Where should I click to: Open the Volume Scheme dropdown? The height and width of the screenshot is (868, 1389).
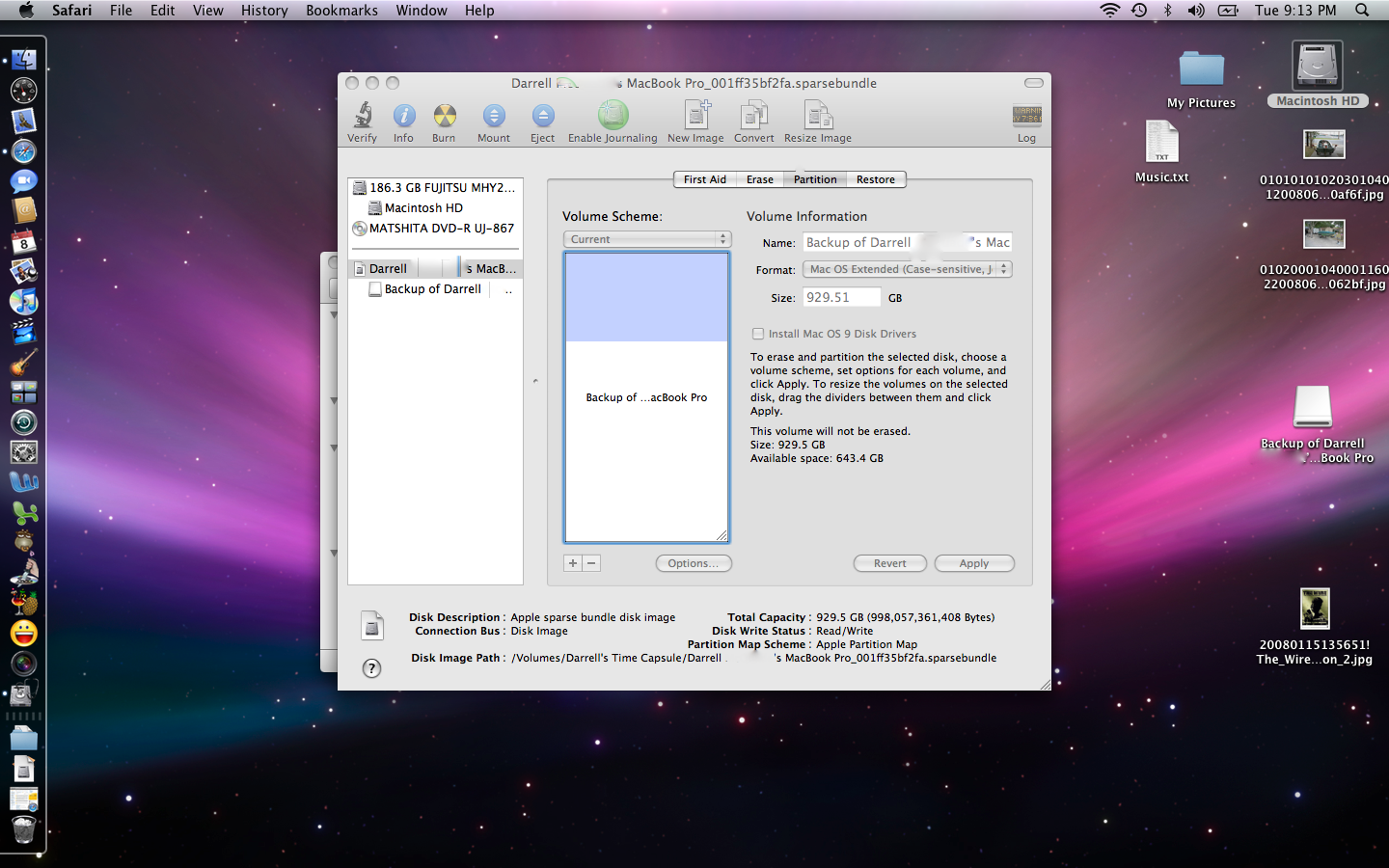(647, 239)
